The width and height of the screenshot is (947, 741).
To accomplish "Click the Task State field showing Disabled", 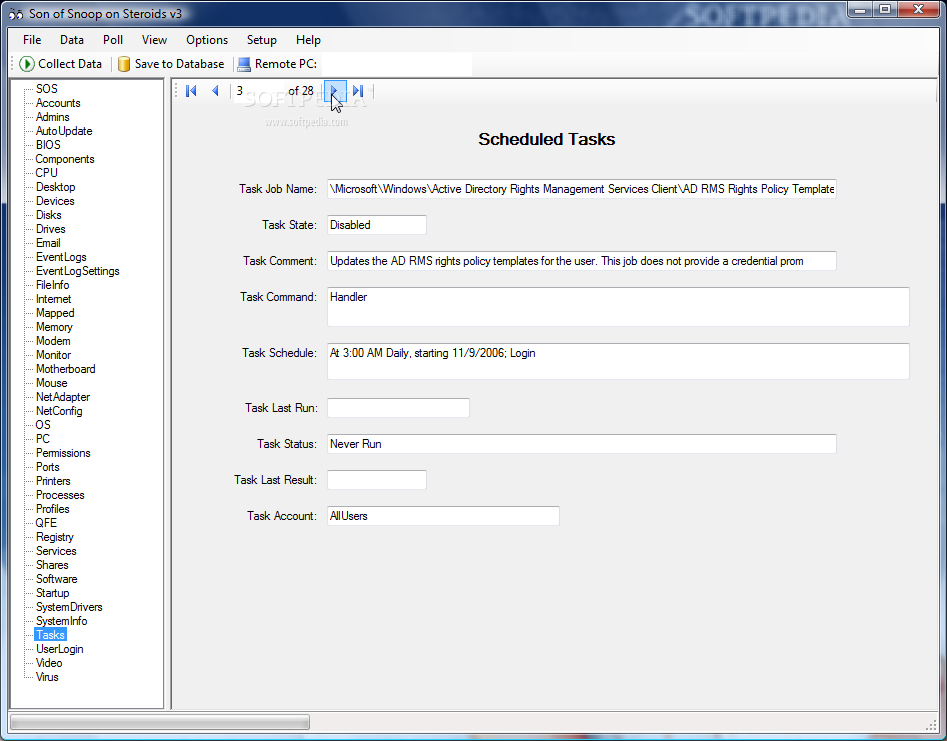I will pos(377,225).
